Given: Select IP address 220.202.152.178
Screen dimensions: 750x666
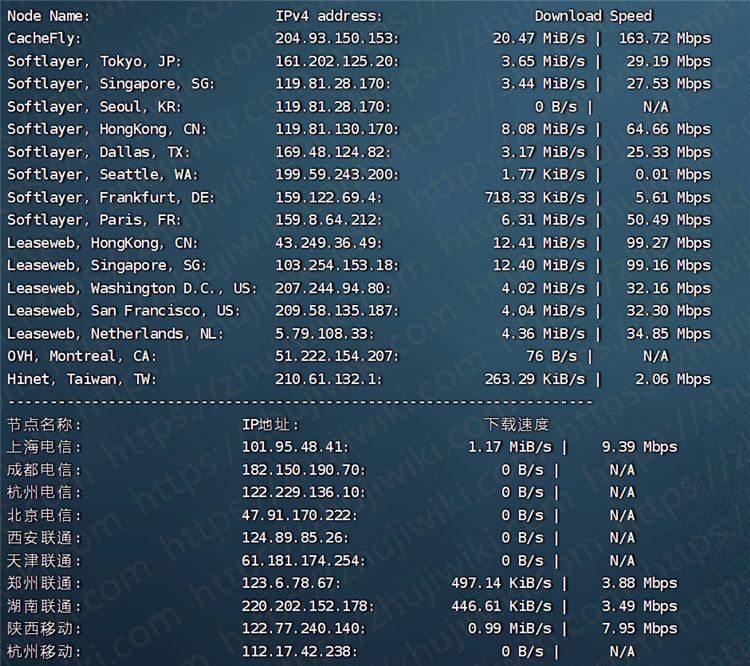Looking at the screenshot, I should click(x=308, y=606).
